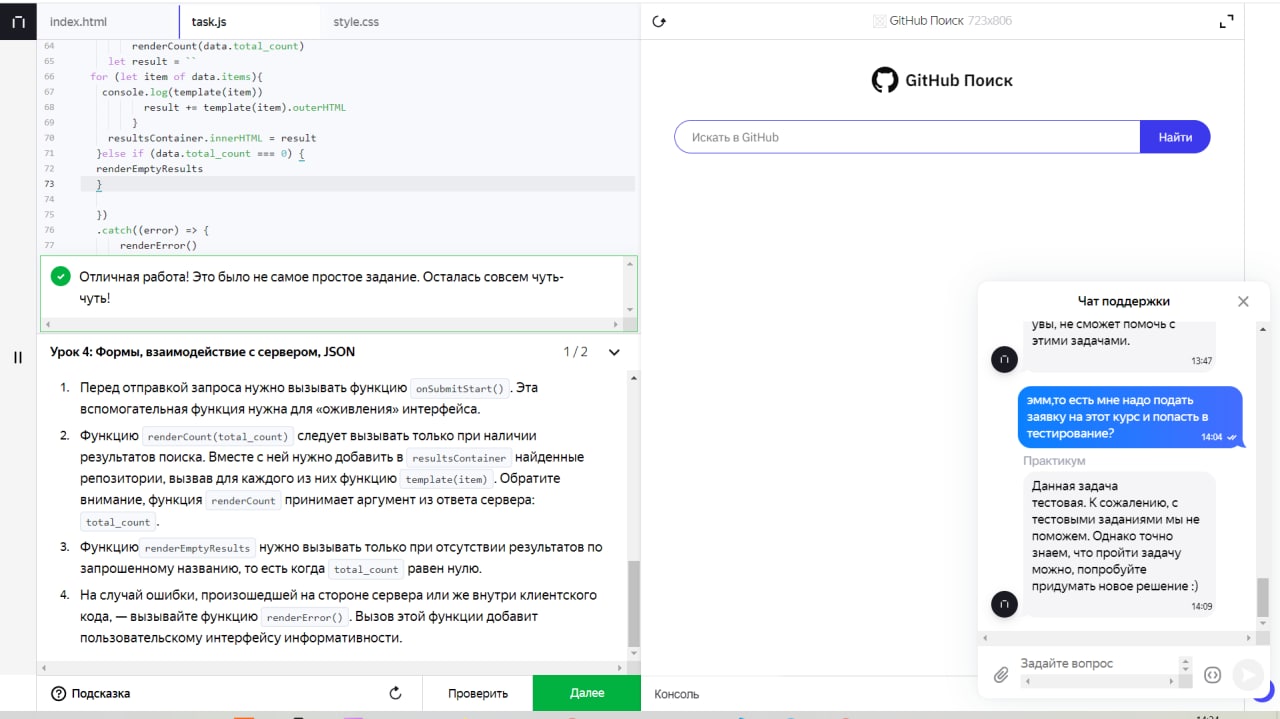Reset the code with the restore icon
Screen dimensions: 1280x719
tap(395, 693)
